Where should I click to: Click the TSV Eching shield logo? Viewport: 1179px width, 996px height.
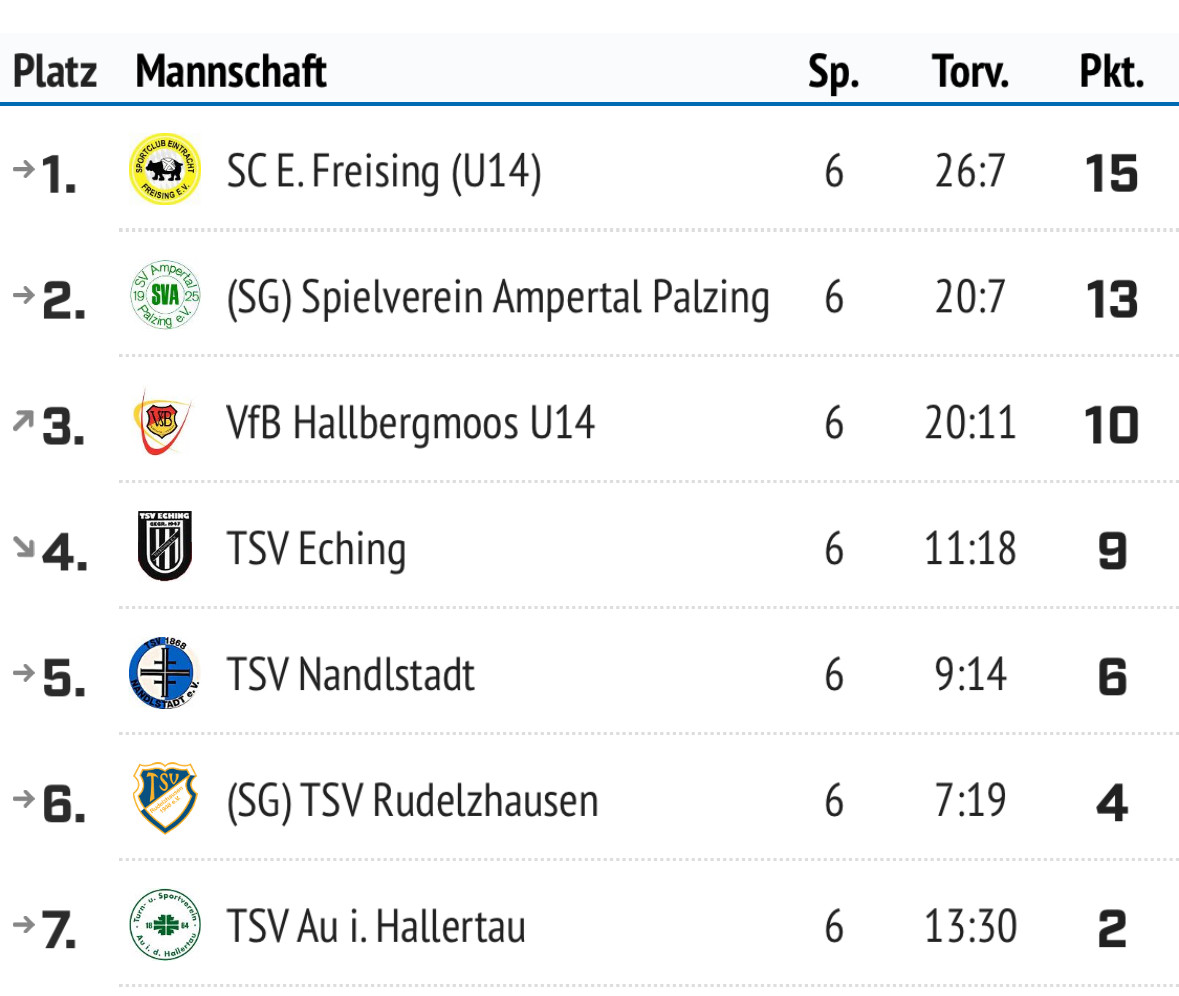(x=165, y=546)
